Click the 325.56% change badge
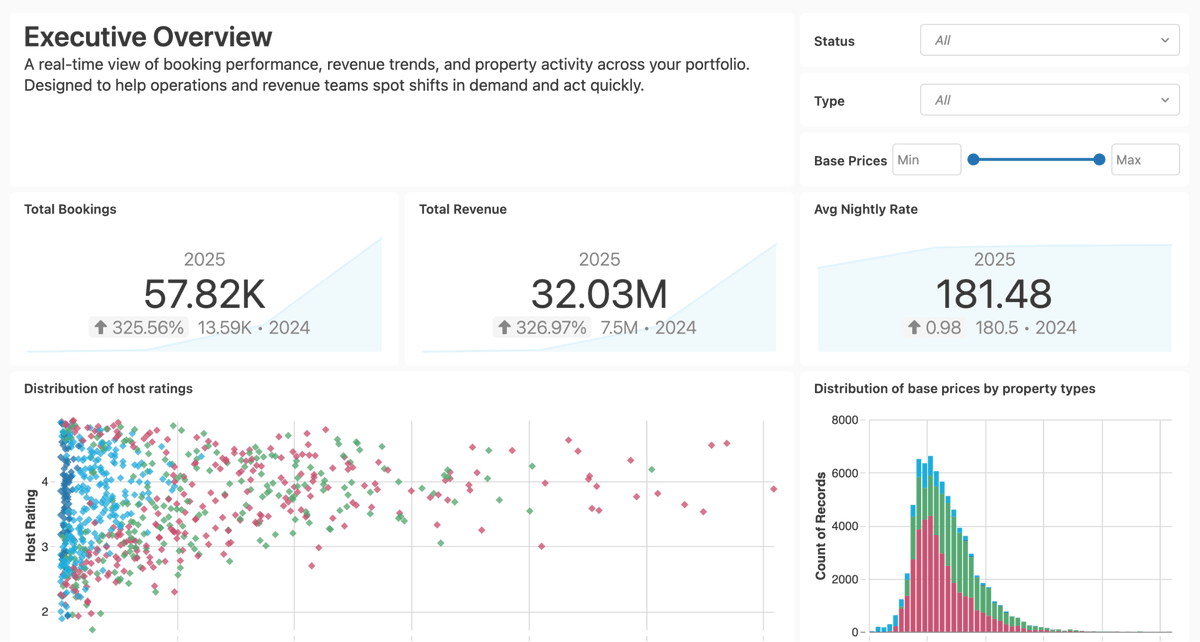This screenshot has height=642, width=1200. tap(139, 327)
